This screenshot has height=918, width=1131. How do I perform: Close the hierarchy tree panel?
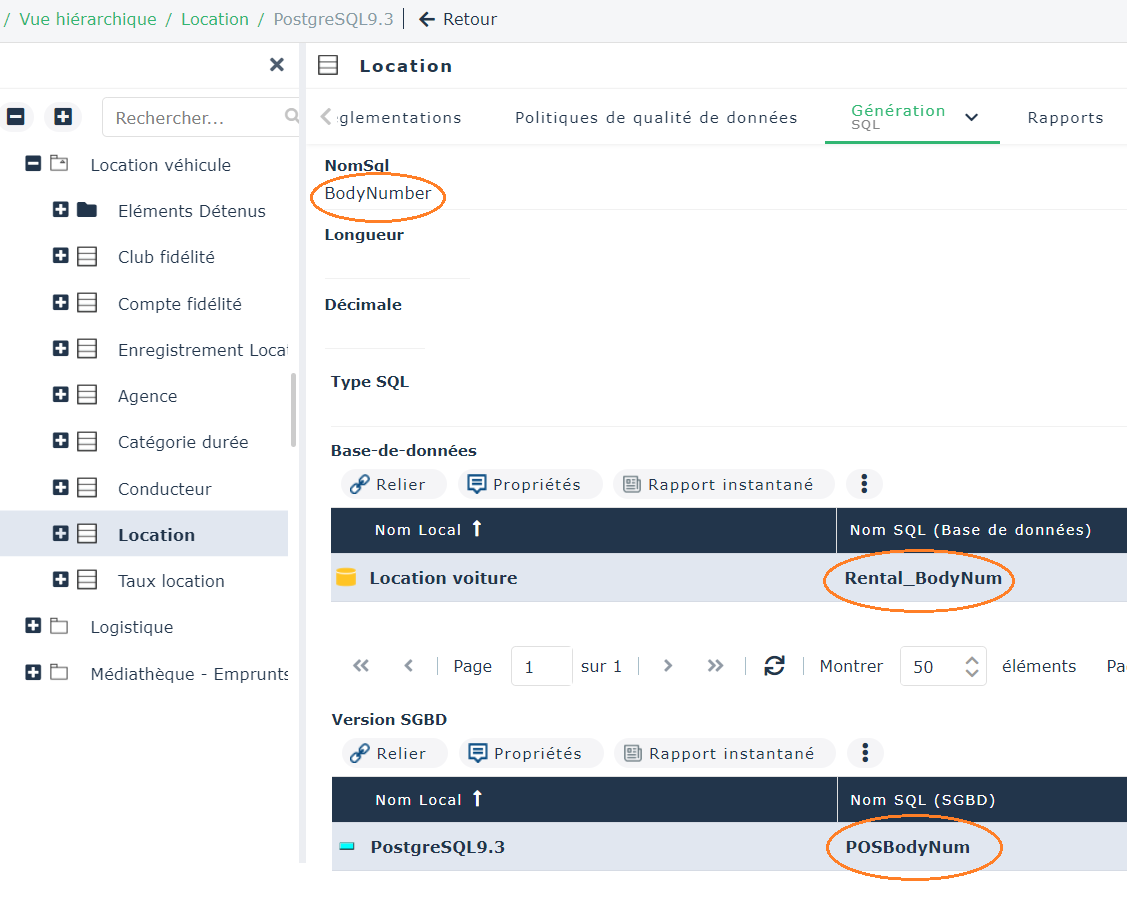click(277, 65)
